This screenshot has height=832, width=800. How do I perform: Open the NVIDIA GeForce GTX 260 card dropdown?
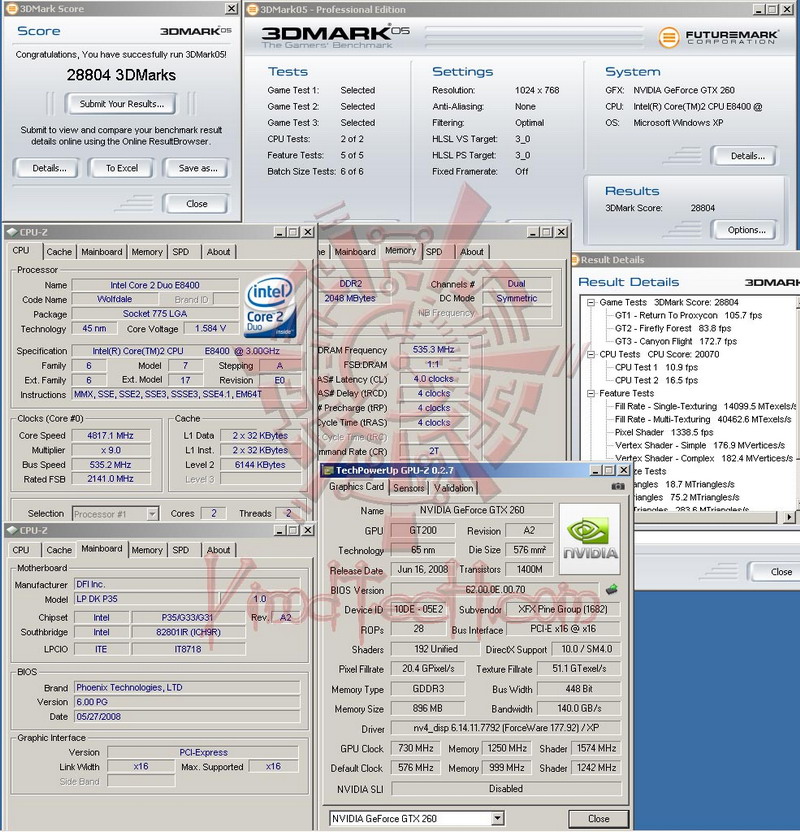point(497,818)
